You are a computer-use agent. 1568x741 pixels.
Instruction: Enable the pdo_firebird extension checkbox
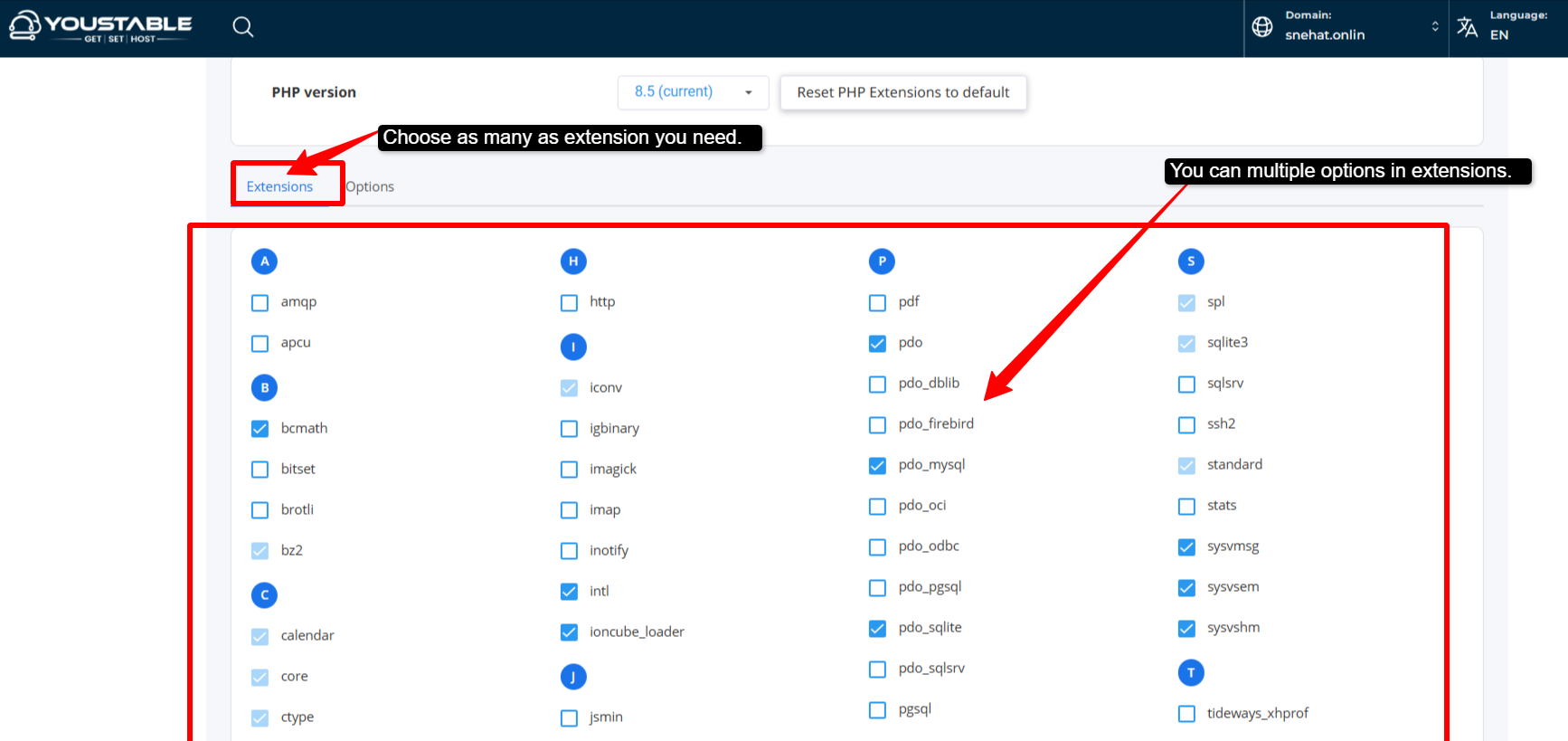coord(877,424)
